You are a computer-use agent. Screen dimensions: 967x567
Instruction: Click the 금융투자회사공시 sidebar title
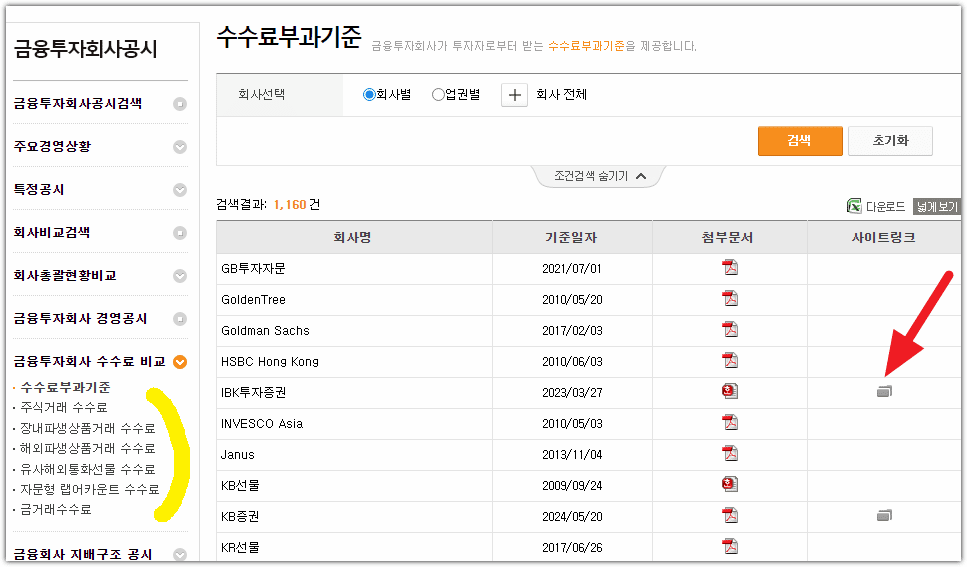point(86,49)
